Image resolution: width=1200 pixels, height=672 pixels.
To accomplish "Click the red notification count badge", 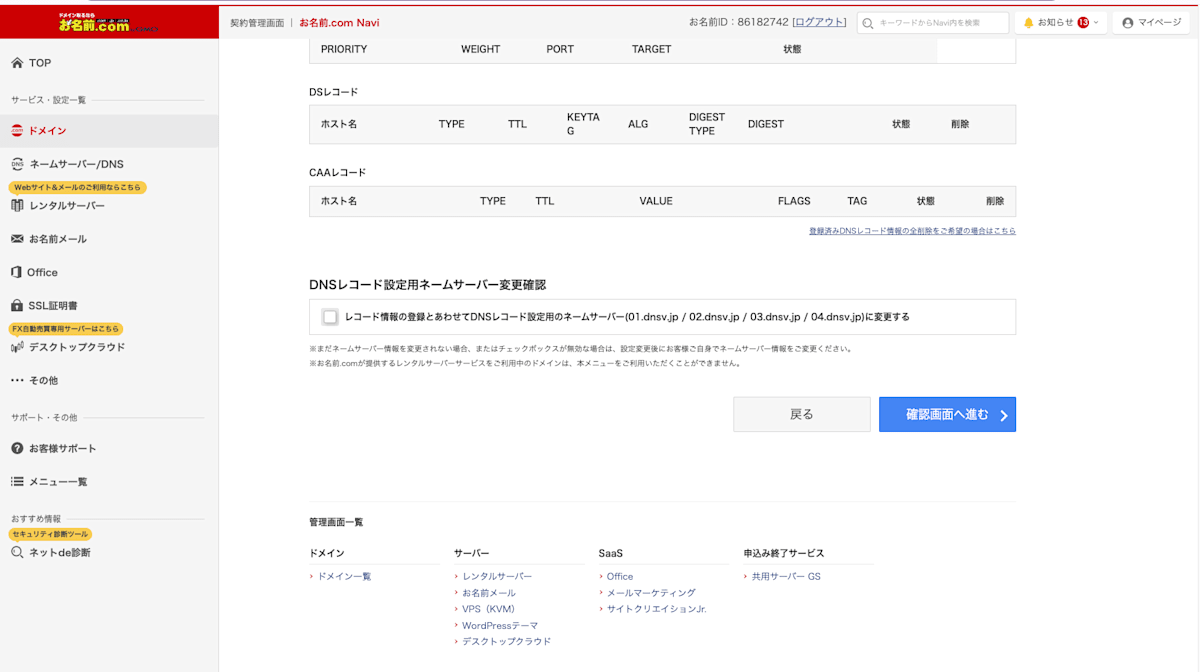I will (x=1083, y=22).
